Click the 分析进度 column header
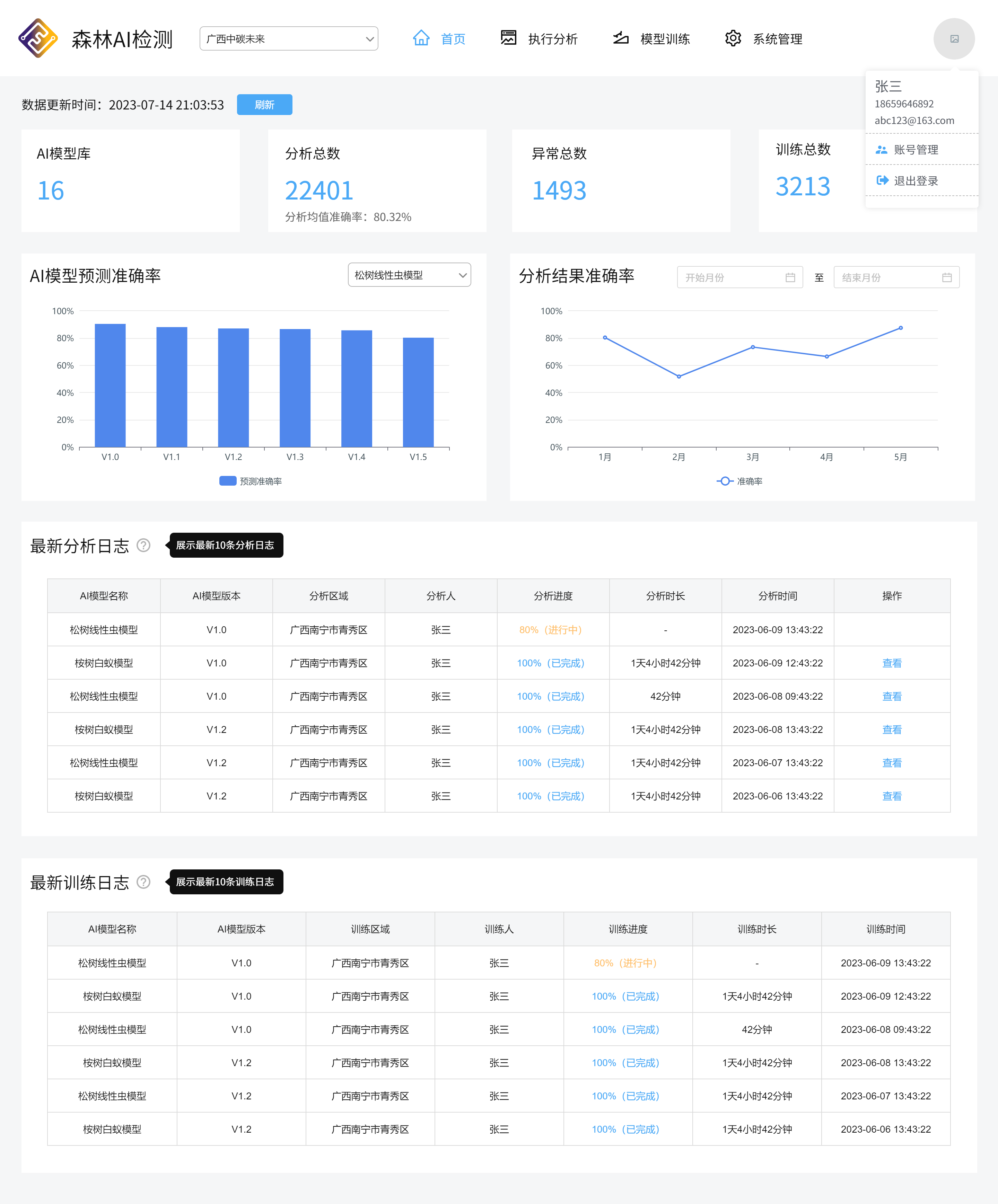This screenshot has height=1204, width=998. [x=553, y=596]
